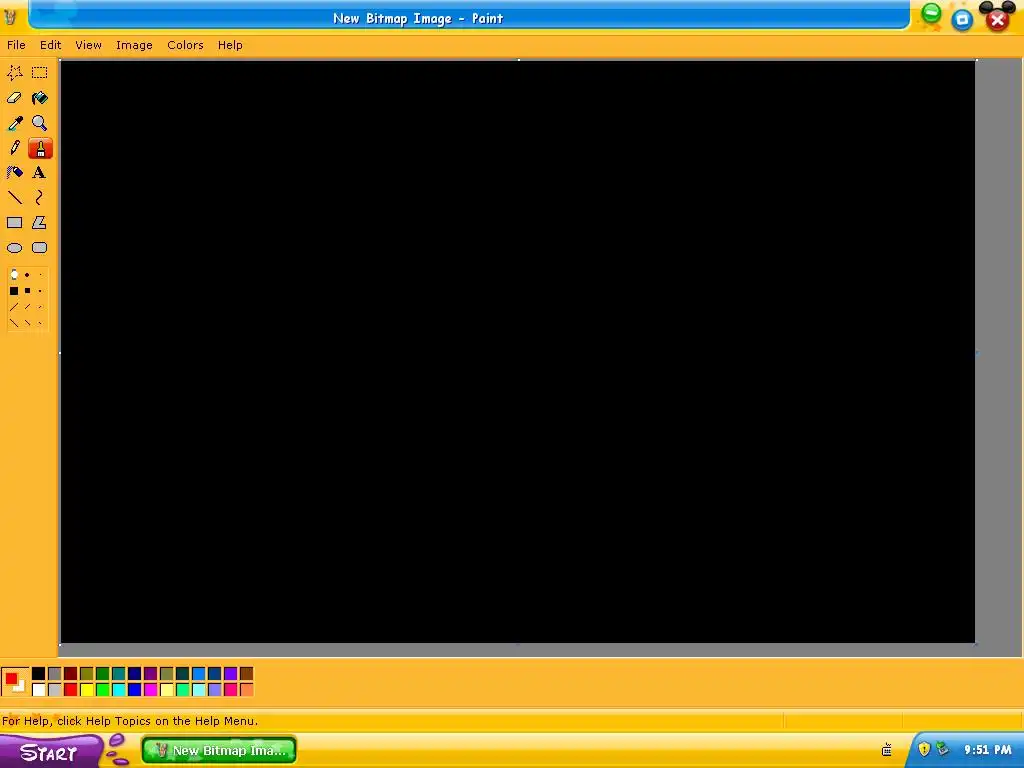Screen dimensions: 1024x768
Task: Select the straight Line tool
Action: pyautogui.click(x=14, y=197)
